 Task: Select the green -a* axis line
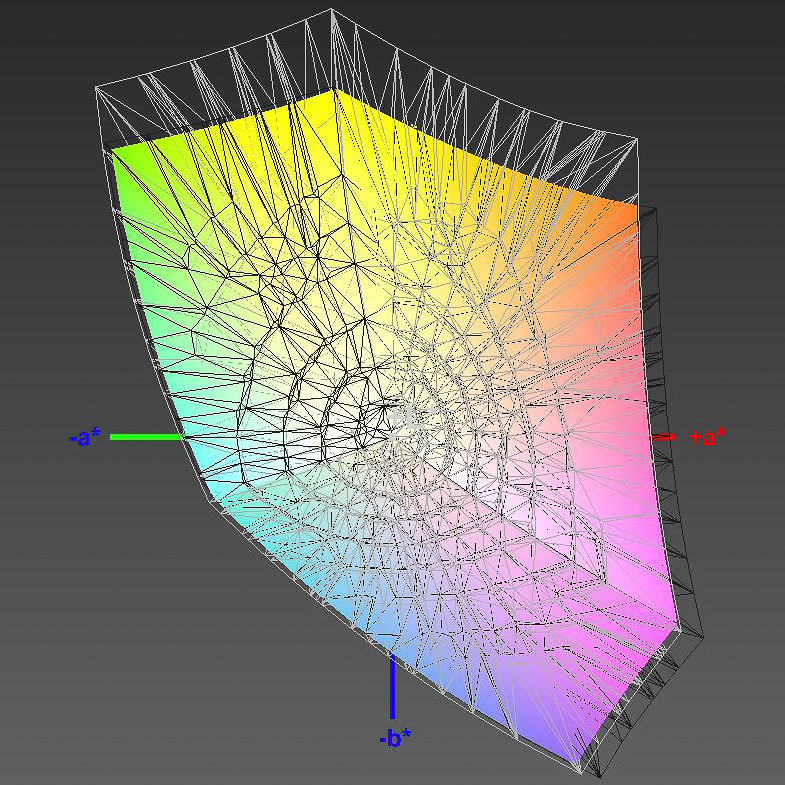click(146, 437)
